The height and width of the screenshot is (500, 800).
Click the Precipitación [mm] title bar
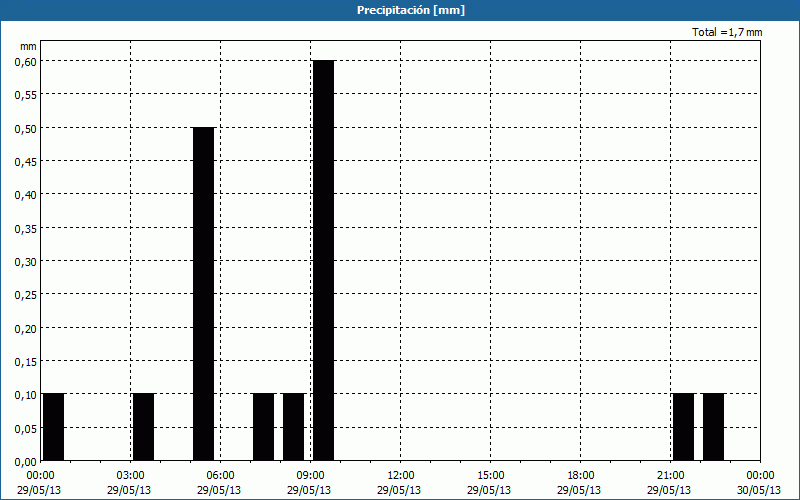click(x=400, y=10)
